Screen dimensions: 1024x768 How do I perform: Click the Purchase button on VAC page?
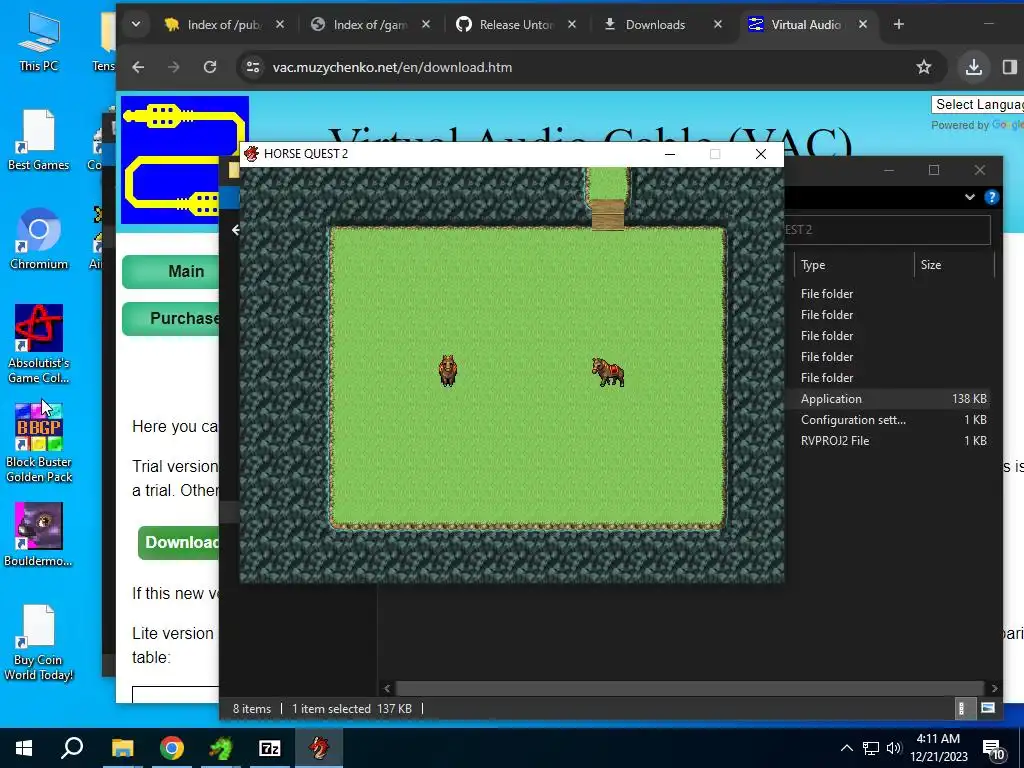[171, 318]
